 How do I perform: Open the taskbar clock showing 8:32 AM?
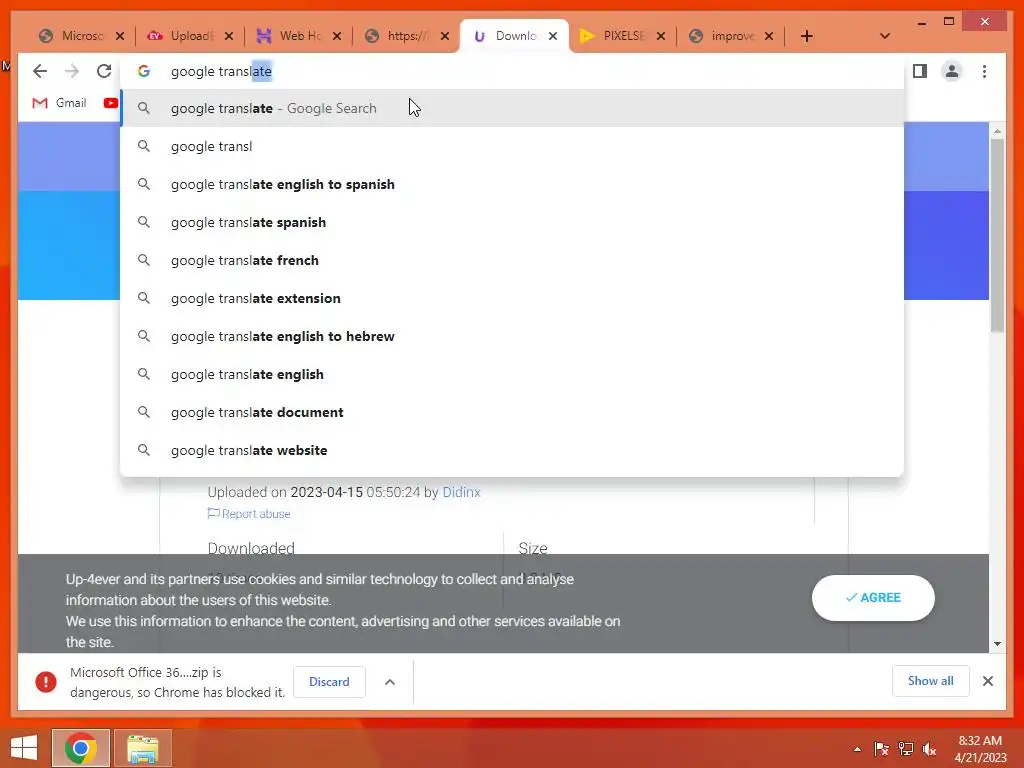980,749
